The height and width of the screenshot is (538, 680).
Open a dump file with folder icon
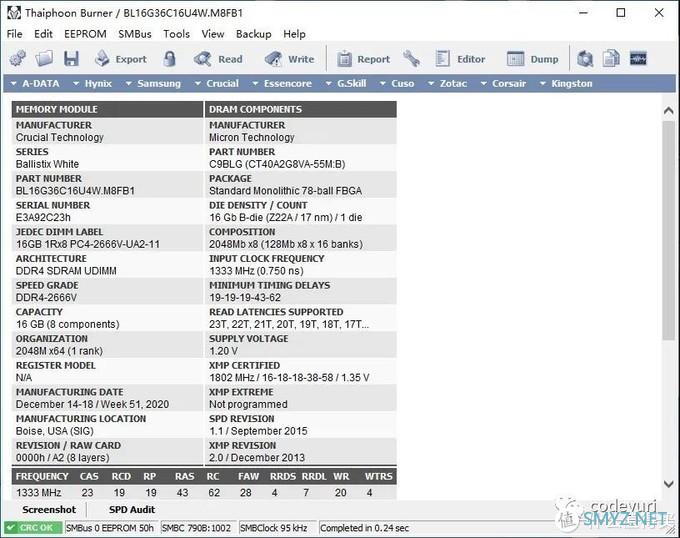(x=44, y=59)
